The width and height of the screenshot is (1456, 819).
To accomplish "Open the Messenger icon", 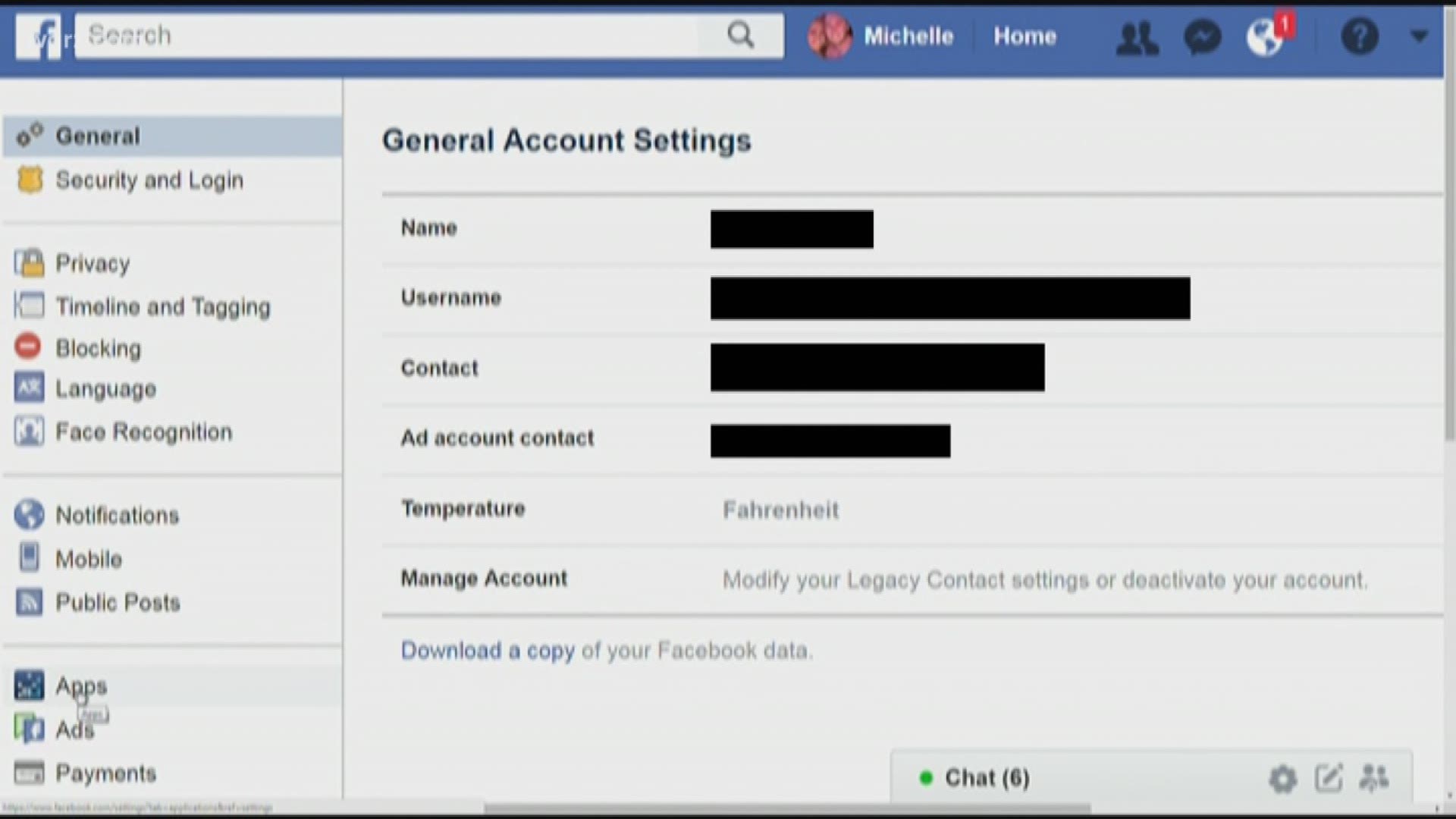I will (1202, 36).
